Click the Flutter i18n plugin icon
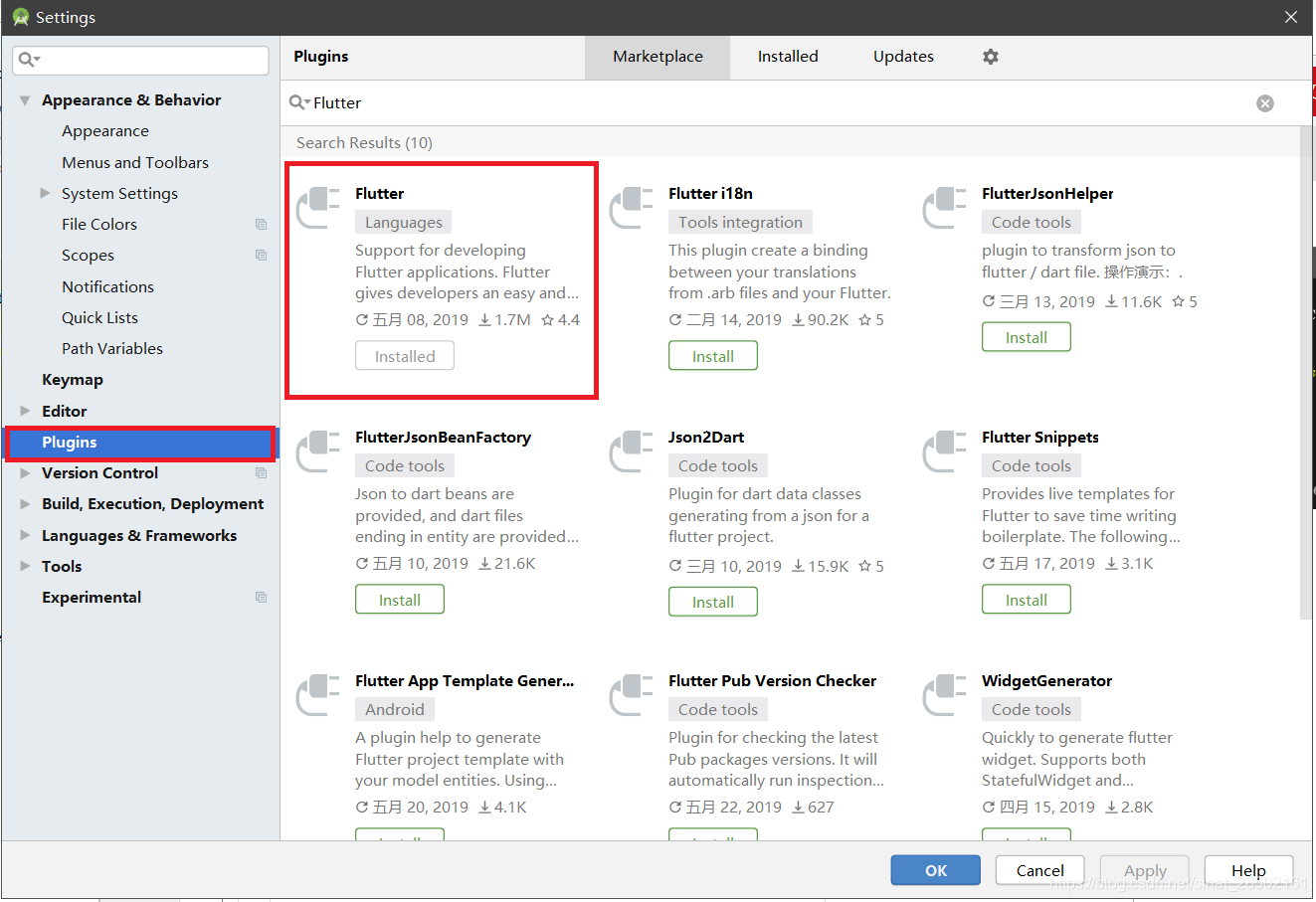This screenshot has width=1316, height=902. click(633, 208)
